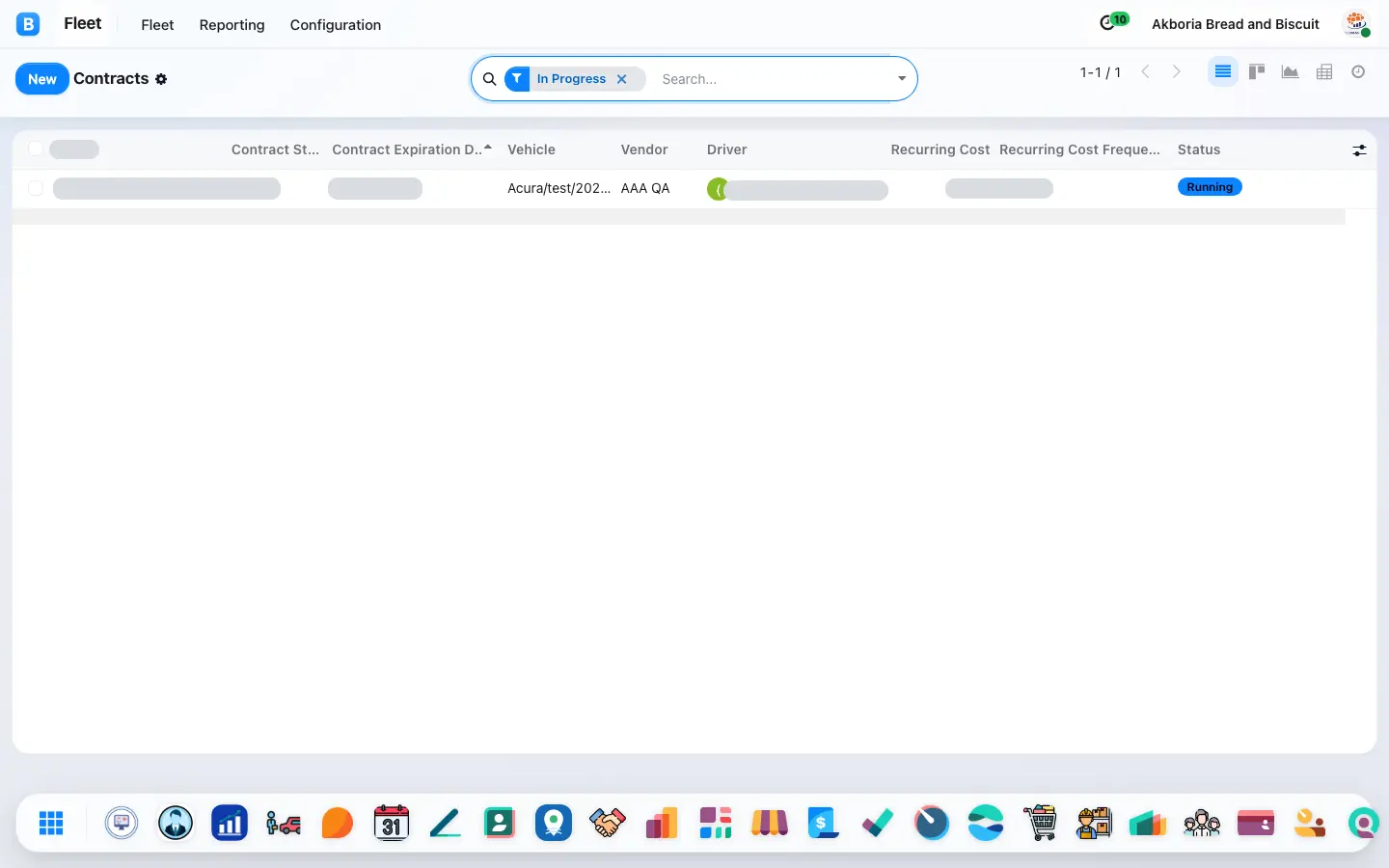The height and width of the screenshot is (868, 1389).
Task: Open the user avatar menu
Action: click(1357, 24)
